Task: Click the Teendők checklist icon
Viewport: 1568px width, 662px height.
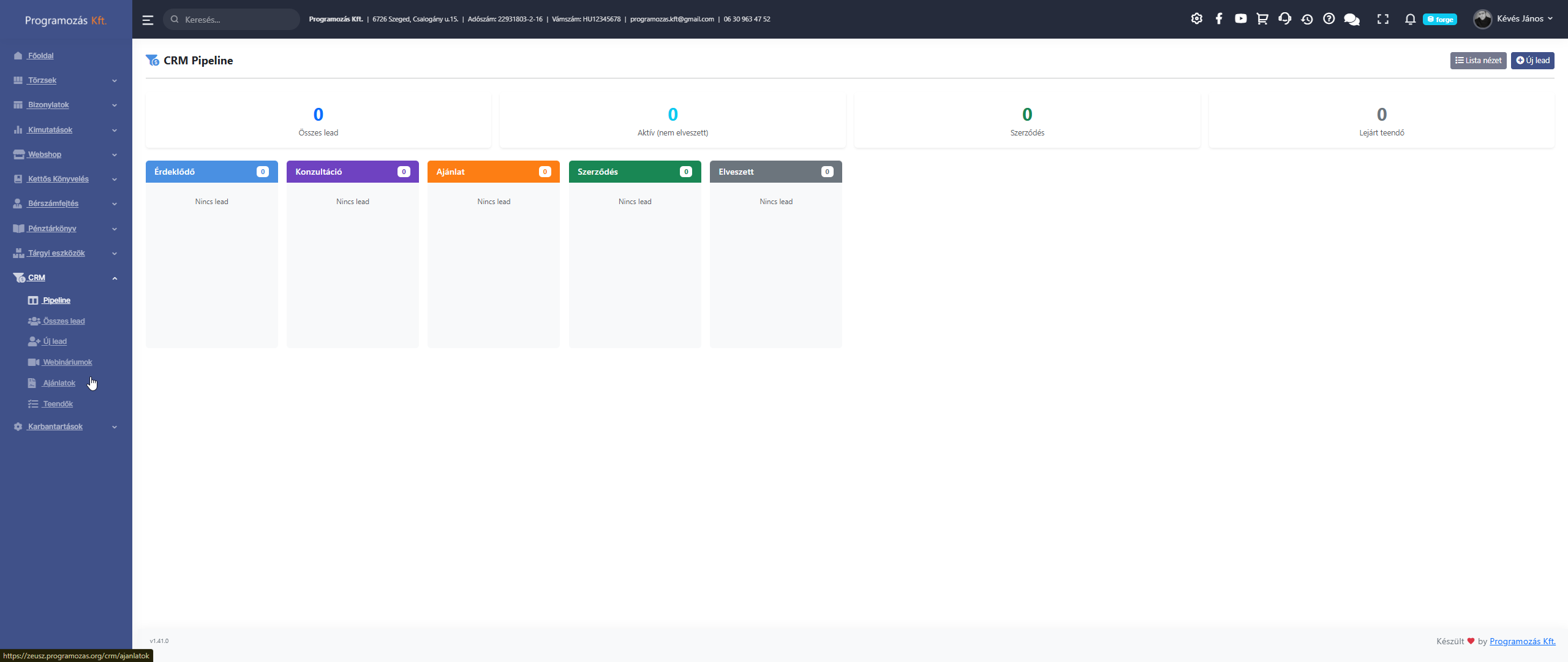Action: pyautogui.click(x=33, y=404)
